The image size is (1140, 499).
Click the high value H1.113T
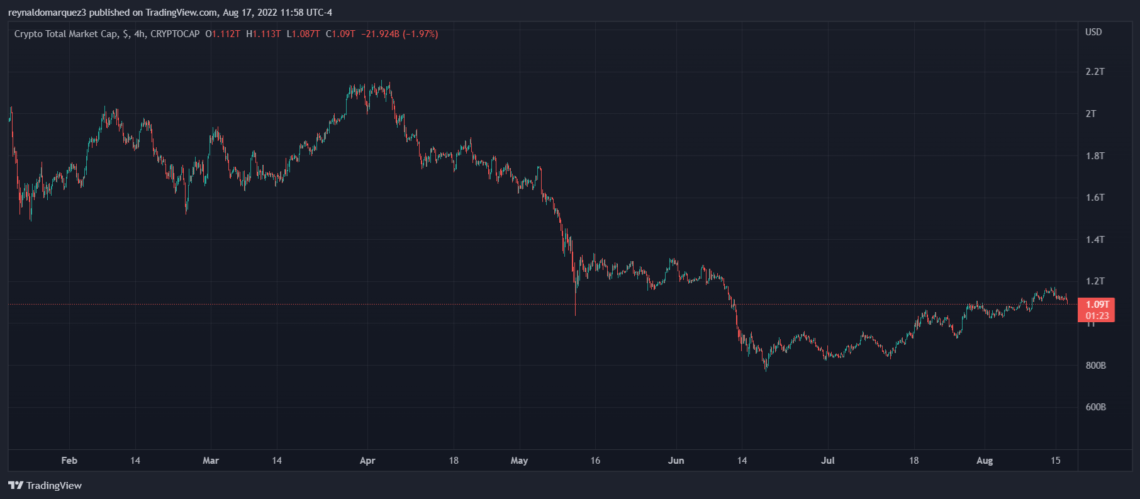pyautogui.click(x=265, y=33)
